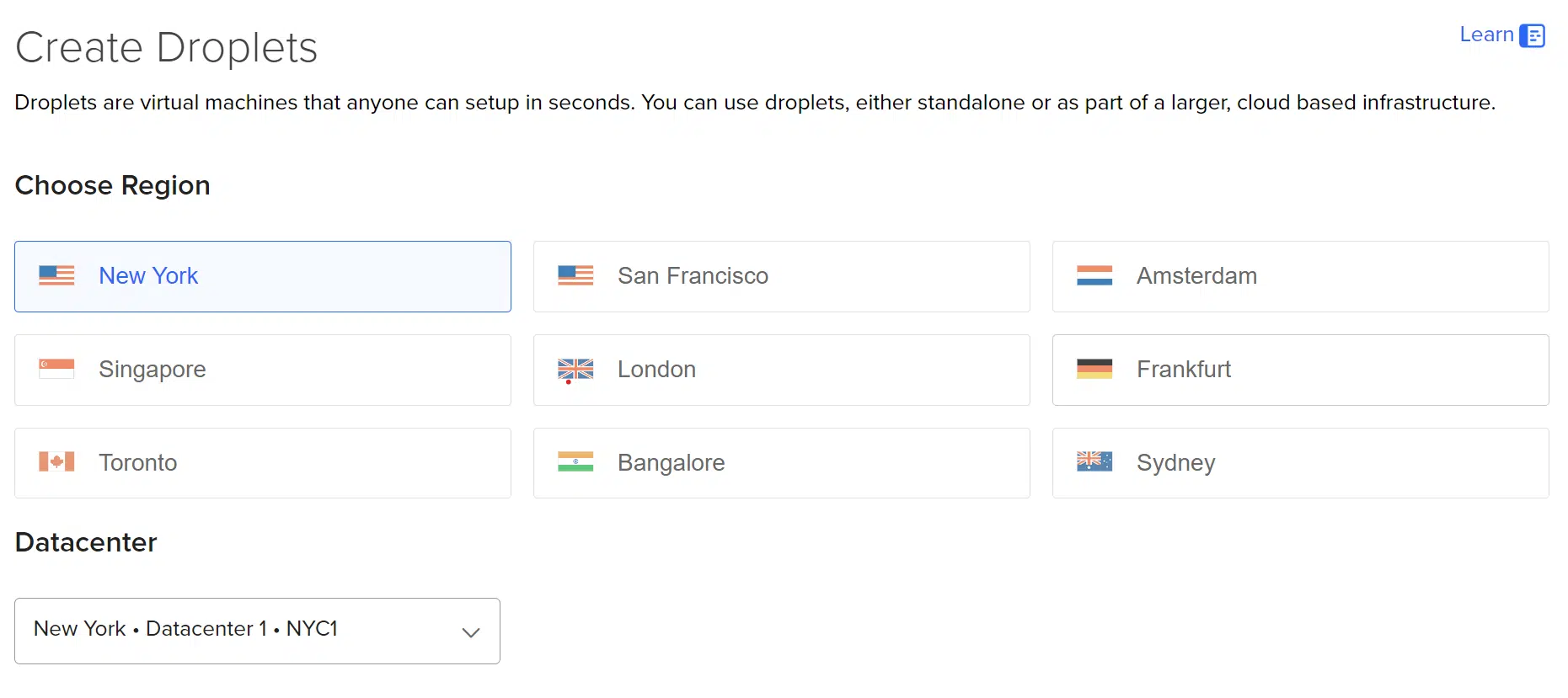Click the Australian flag beside Sydney
This screenshot has width=1568, height=698.
pos(1094,461)
